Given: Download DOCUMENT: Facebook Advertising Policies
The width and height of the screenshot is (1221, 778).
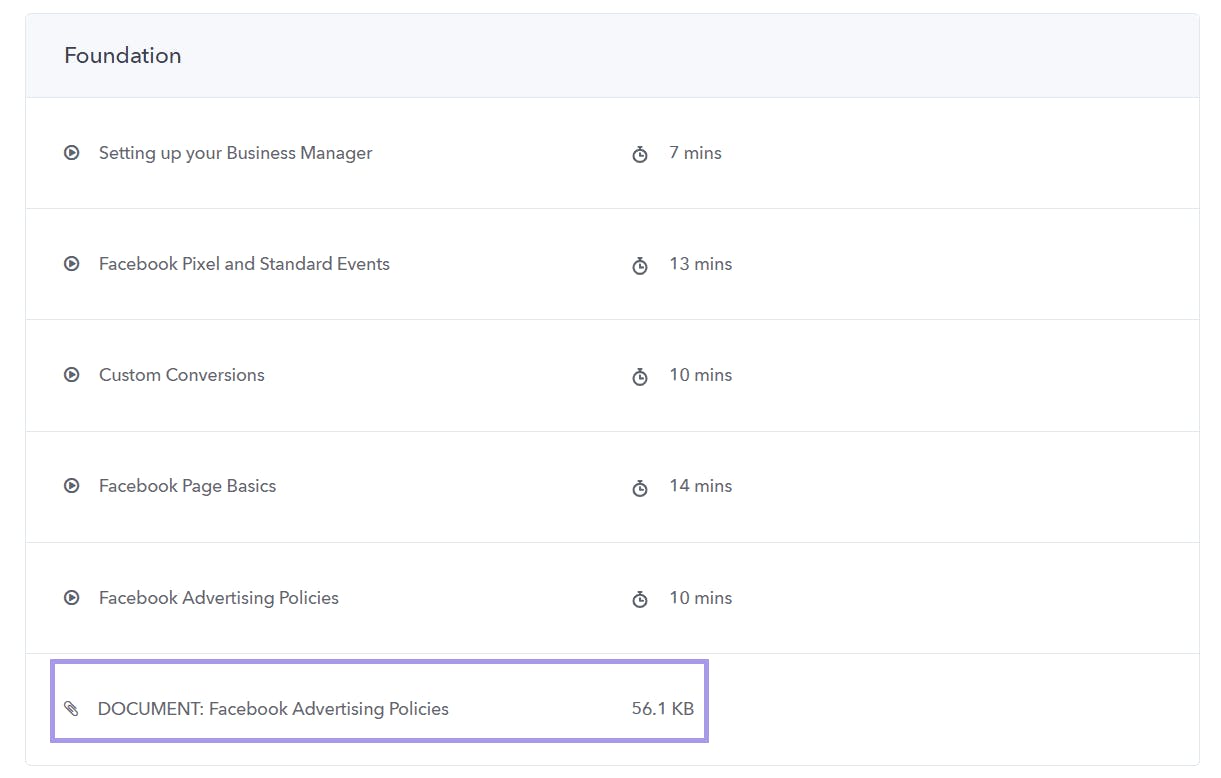Looking at the screenshot, I should (x=273, y=709).
